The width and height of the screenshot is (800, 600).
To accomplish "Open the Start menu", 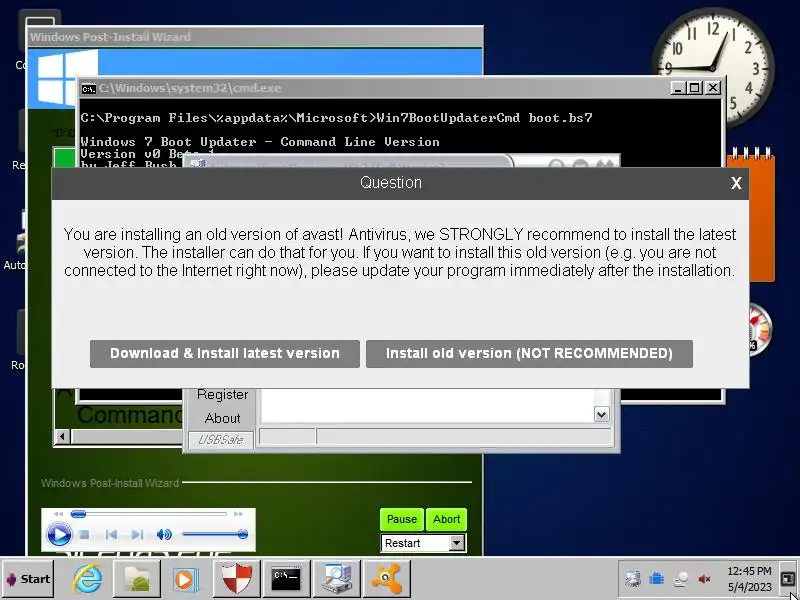I will point(28,579).
